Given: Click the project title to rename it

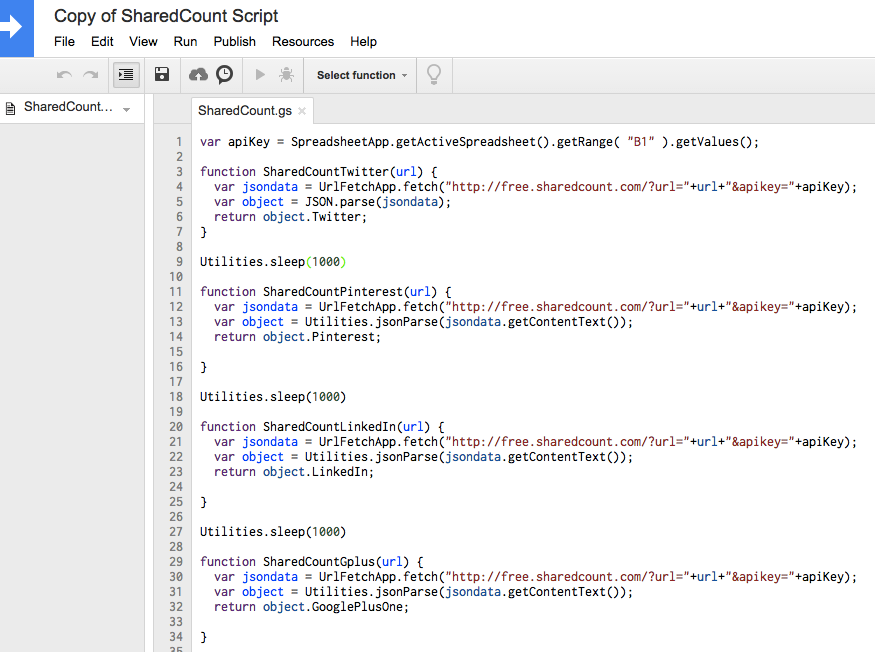Looking at the screenshot, I should point(166,16).
